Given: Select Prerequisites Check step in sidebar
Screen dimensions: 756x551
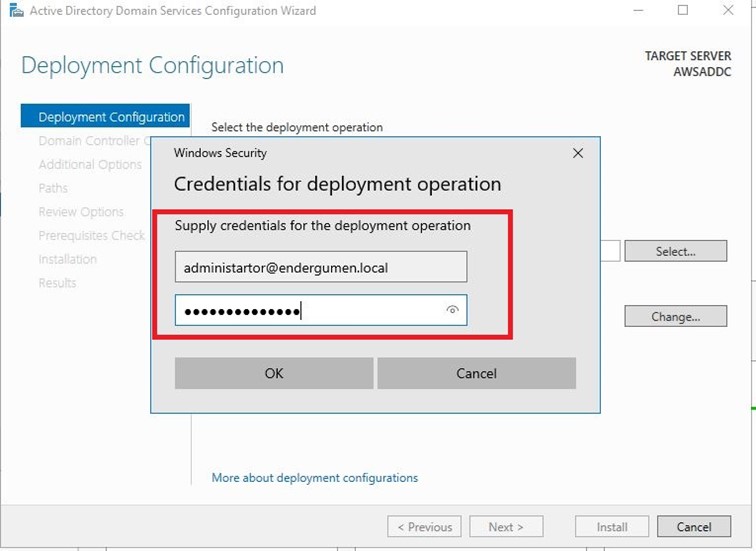Looking at the screenshot, I should [92, 235].
